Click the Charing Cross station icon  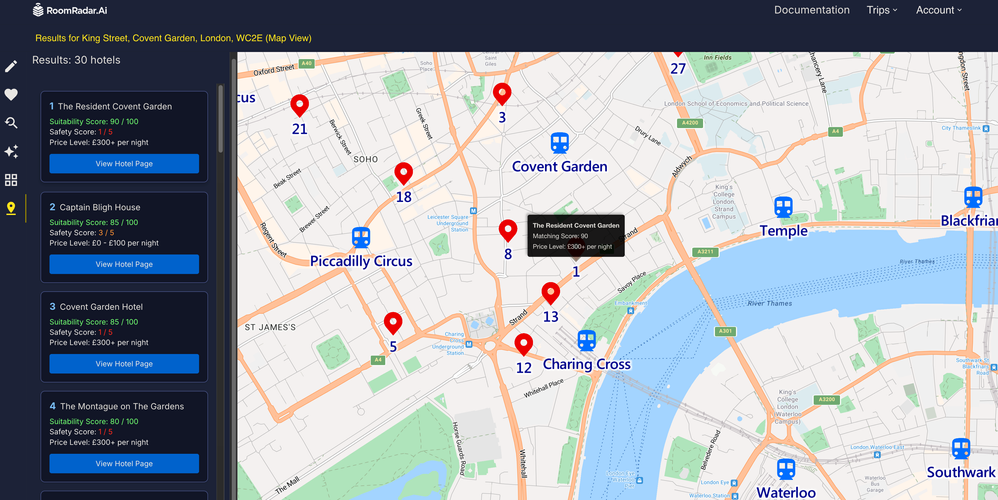tap(587, 341)
